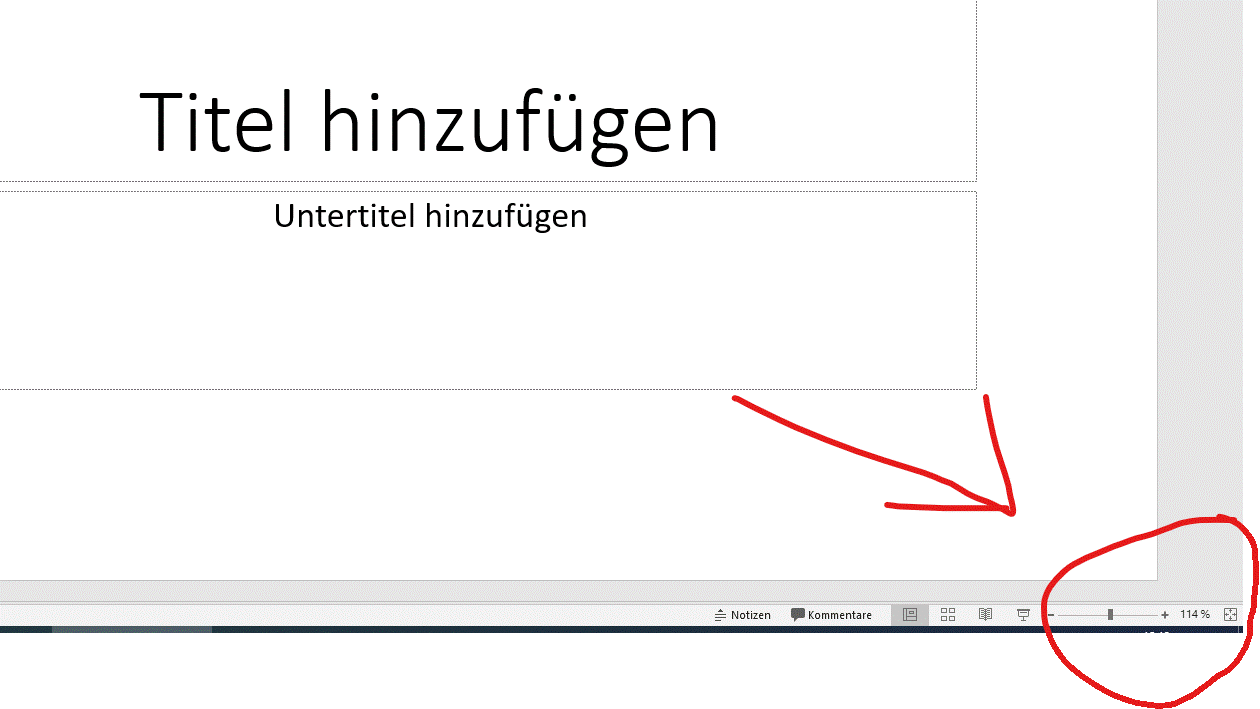This screenshot has height=709, width=1260.
Task: Click the zoom out minus button
Action: [1050, 615]
